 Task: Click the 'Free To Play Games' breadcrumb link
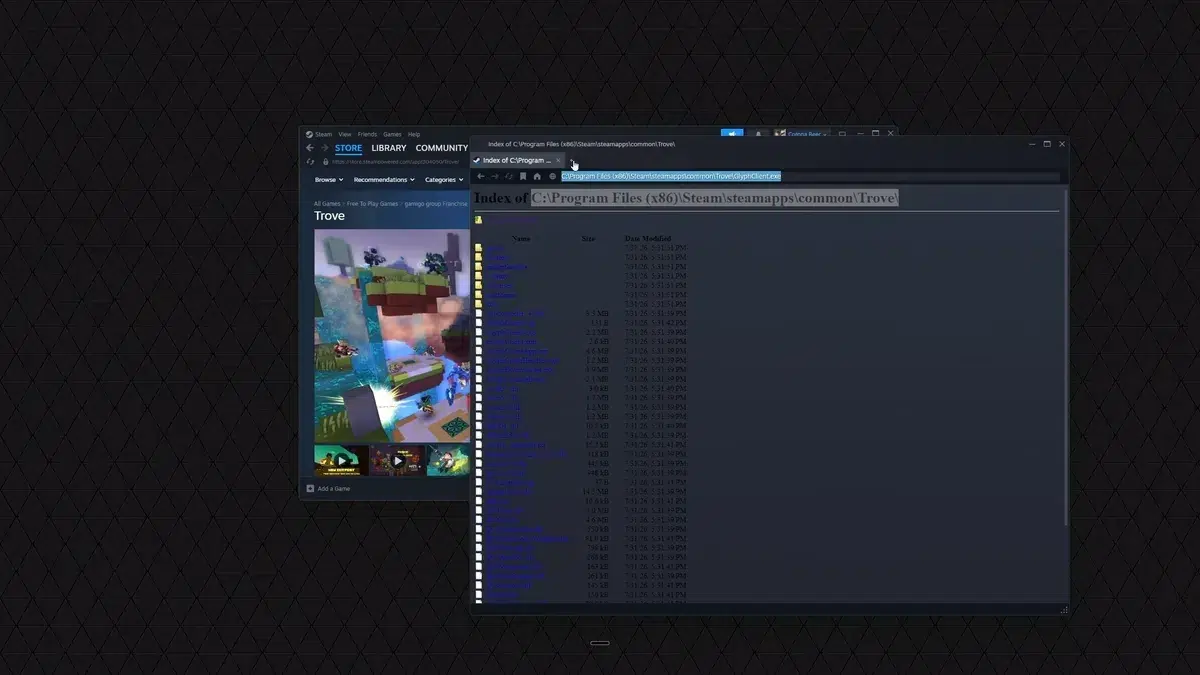[372, 203]
